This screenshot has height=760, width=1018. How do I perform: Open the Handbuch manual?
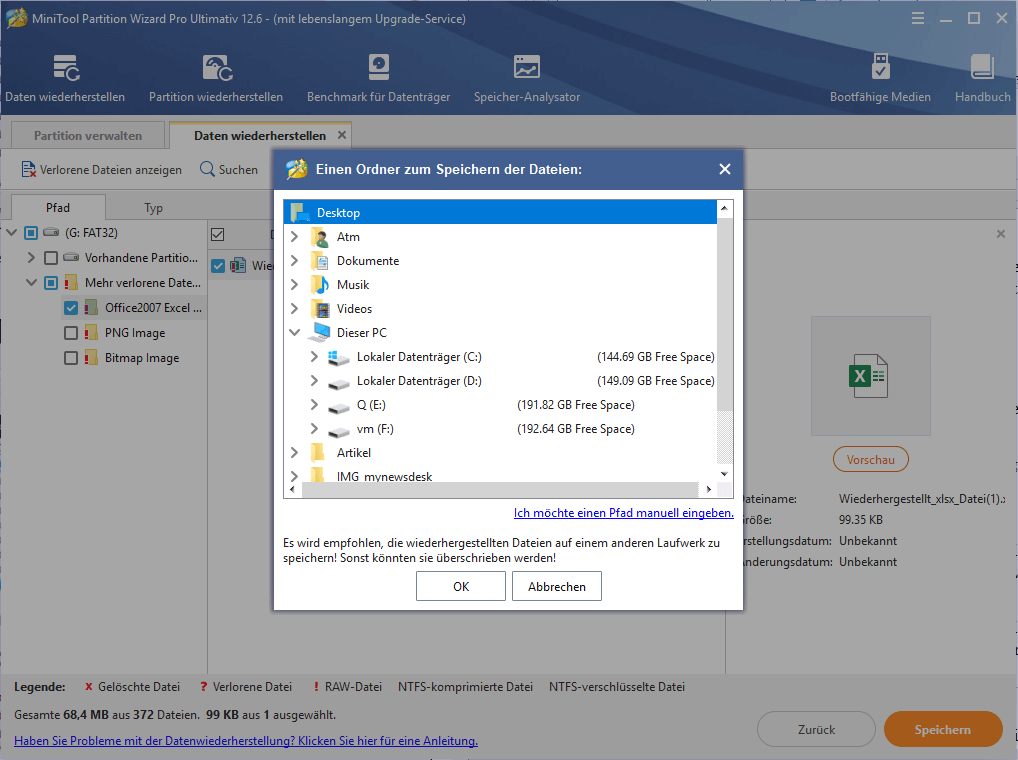coord(982,67)
